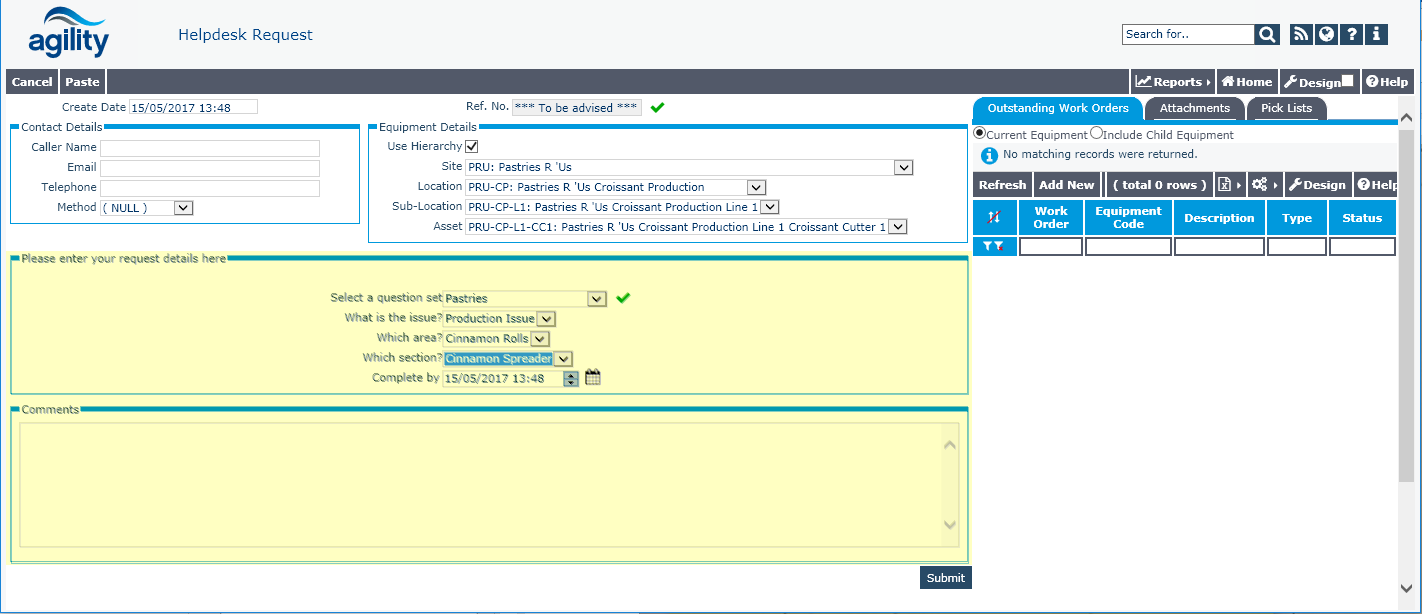Clear sorting via the crossed arrows icon
This screenshot has width=1422, height=614.
pyautogui.click(x=994, y=218)
